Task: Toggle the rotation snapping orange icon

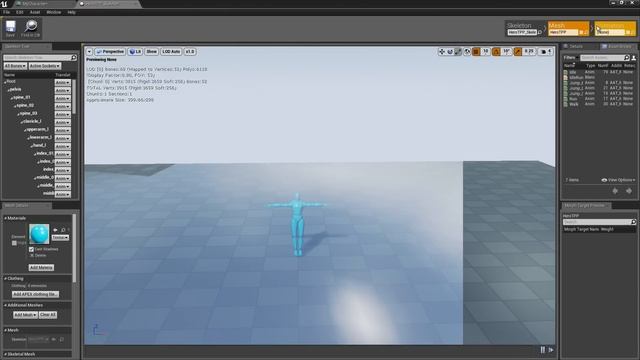Action: point(496,52)
